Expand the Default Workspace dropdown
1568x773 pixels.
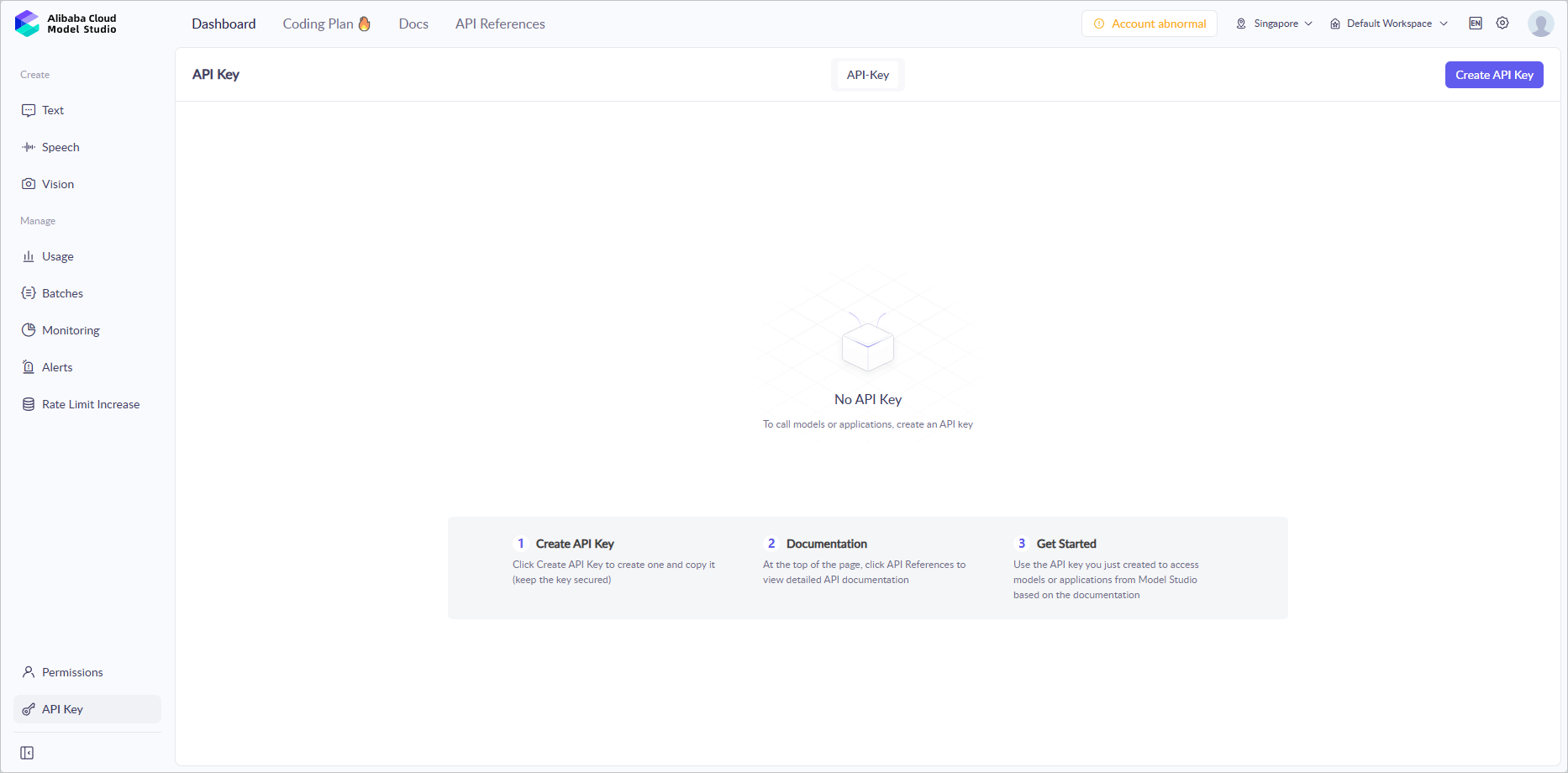point(1389,24)
